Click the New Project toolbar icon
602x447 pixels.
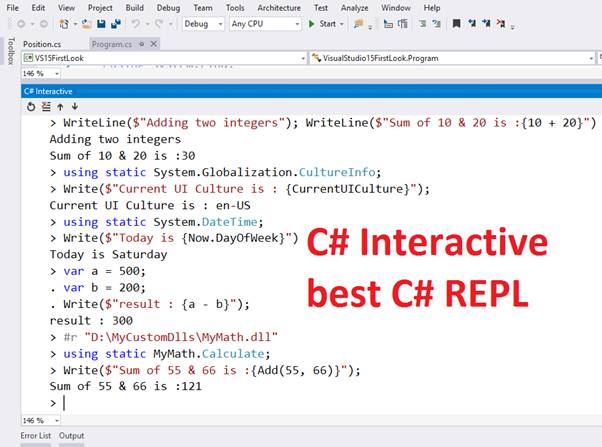[x=64, y=24]
